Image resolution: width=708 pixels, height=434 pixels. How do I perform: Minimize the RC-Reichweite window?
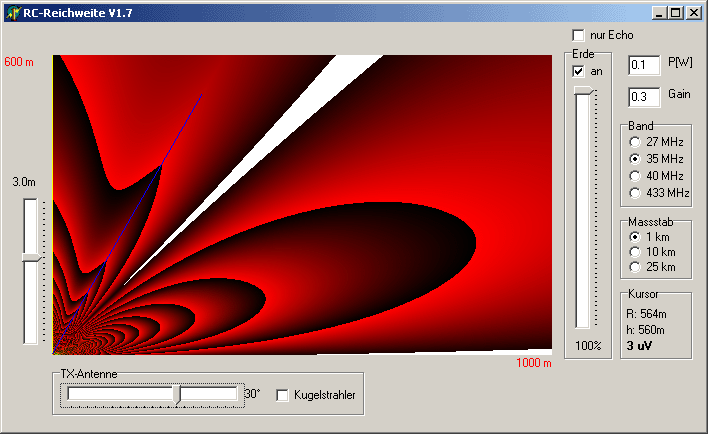click(660, 13)
